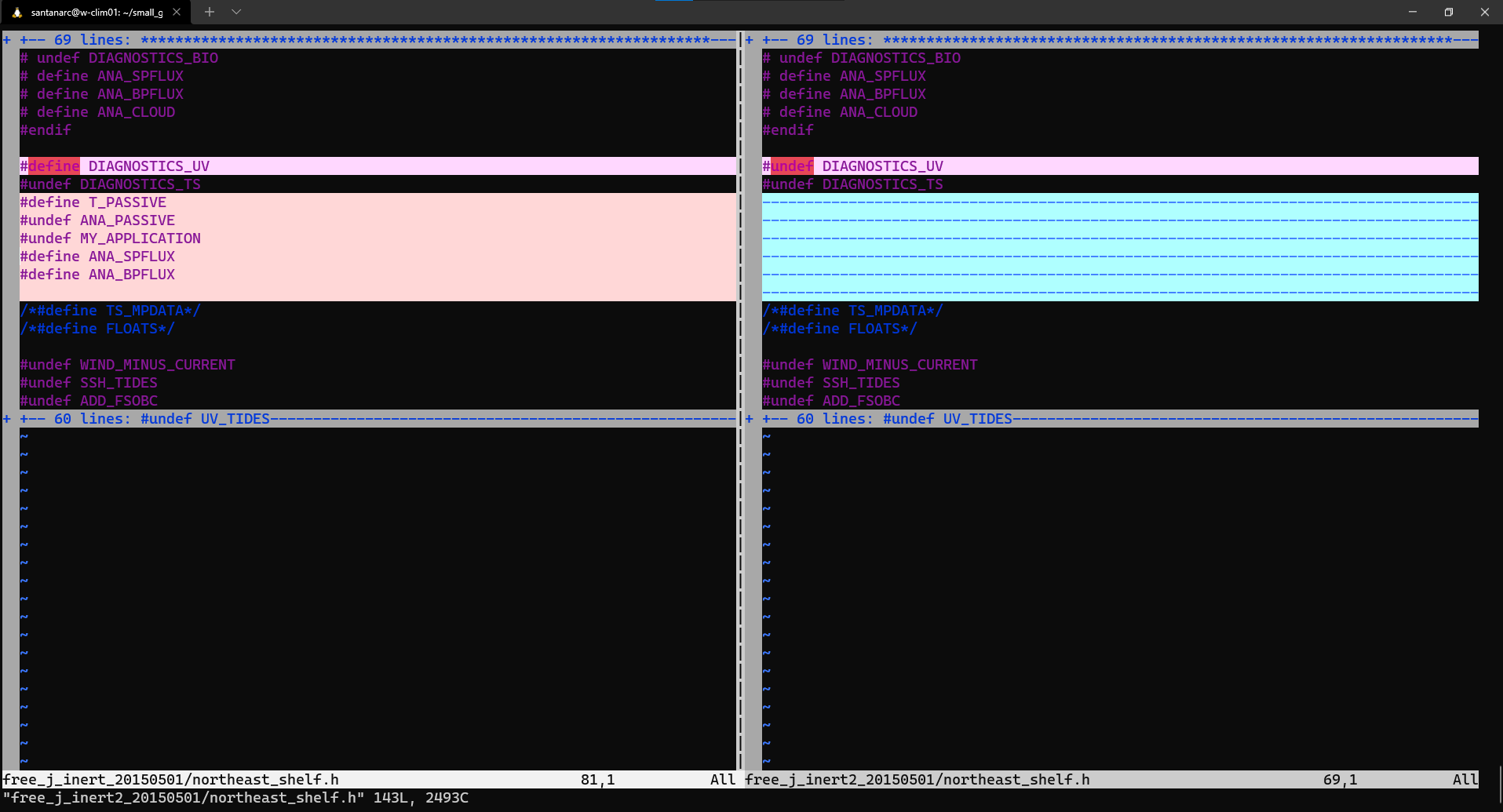Click the #undef MY_APPLICATION line
The height and width of the screenshot is (812, 1503).
tap(110, 239)
